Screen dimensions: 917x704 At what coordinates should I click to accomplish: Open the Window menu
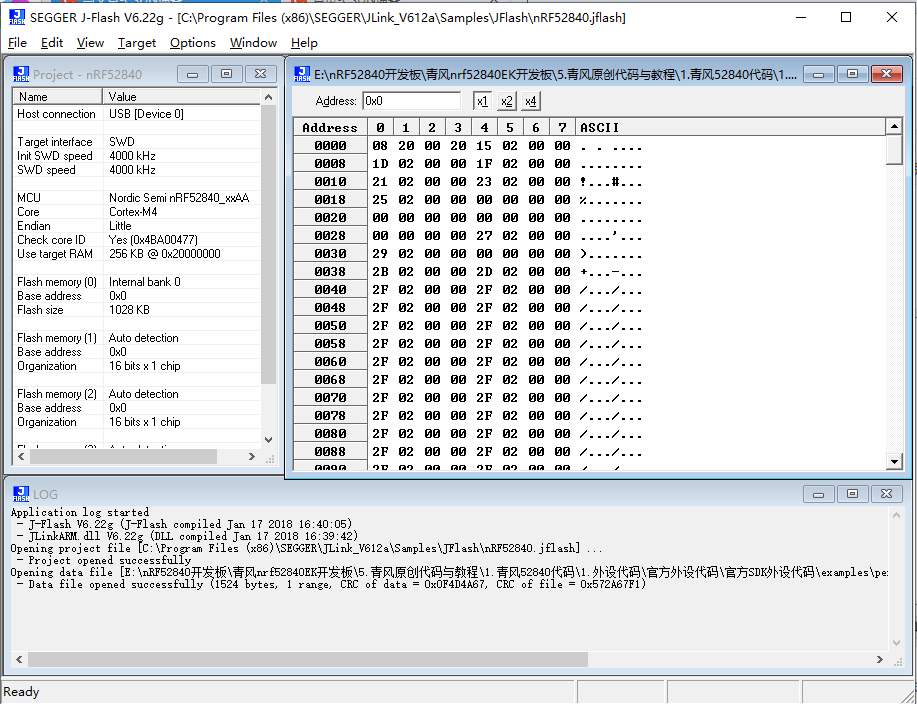pos(253,43)
